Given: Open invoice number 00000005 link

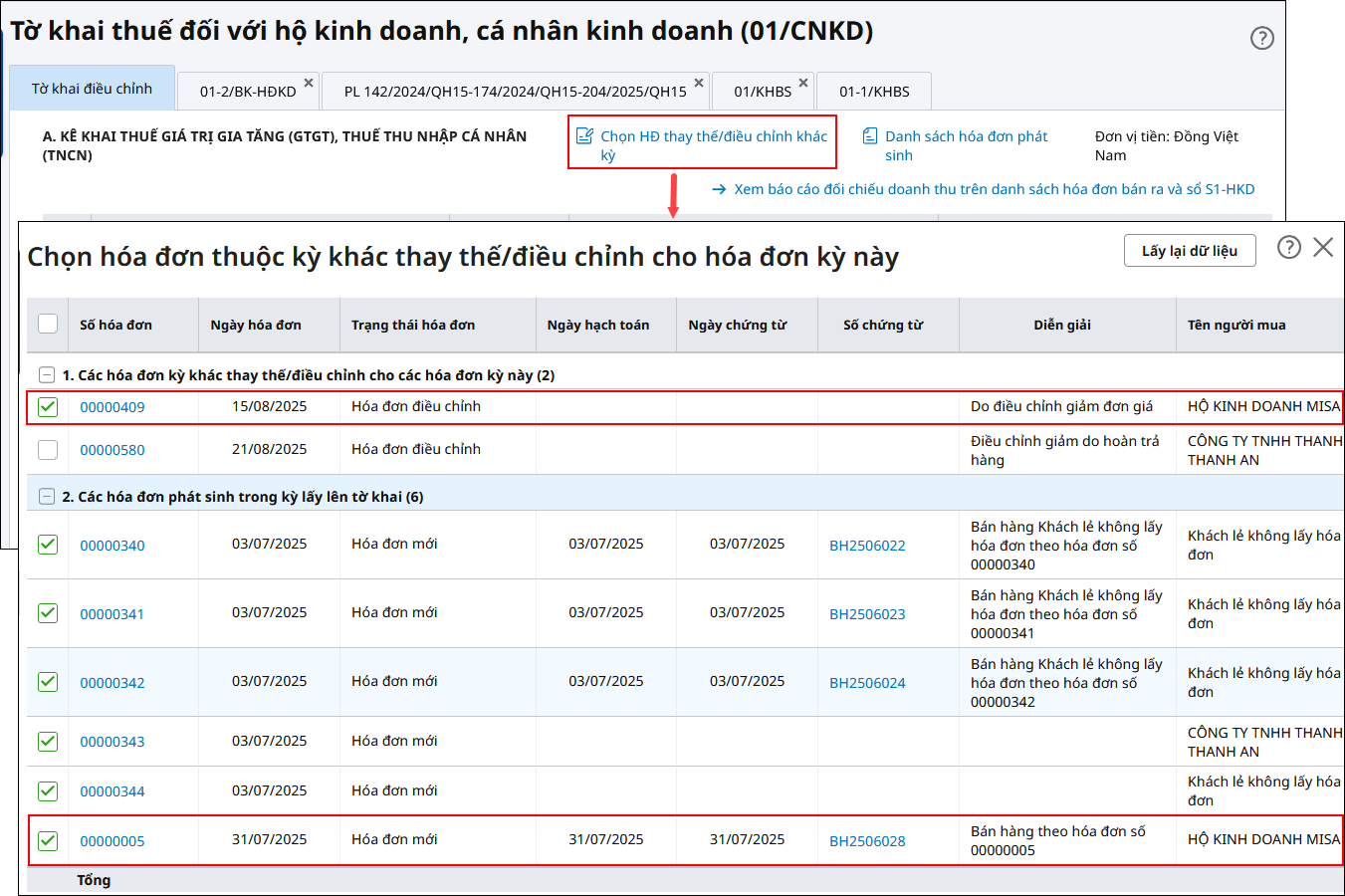Looking at the screenshot, I should point(112,841).
